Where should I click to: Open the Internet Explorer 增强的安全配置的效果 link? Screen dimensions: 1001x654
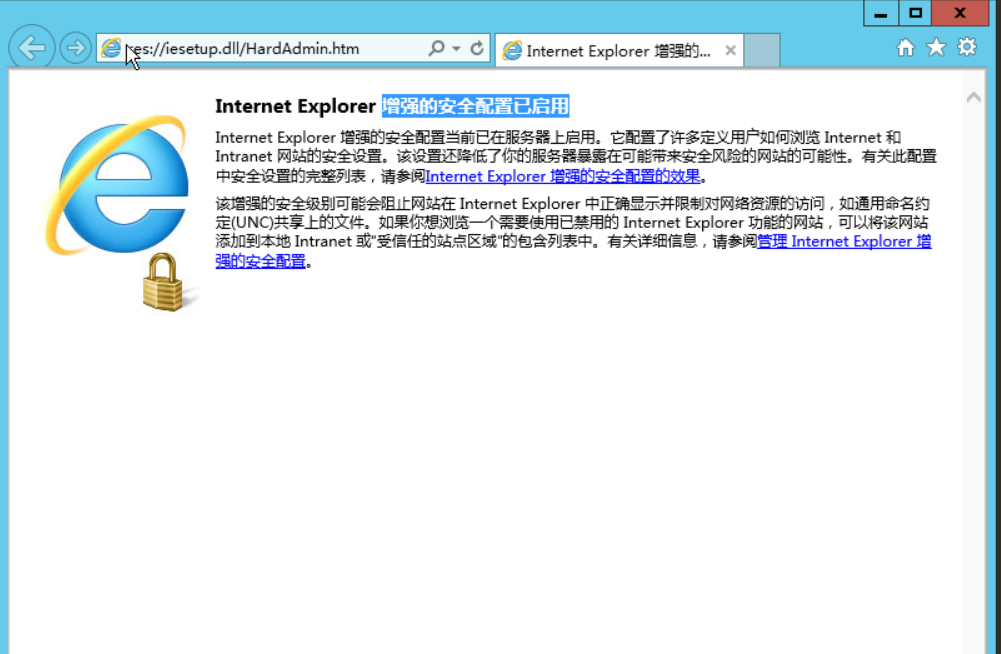(x=563, y=176)
